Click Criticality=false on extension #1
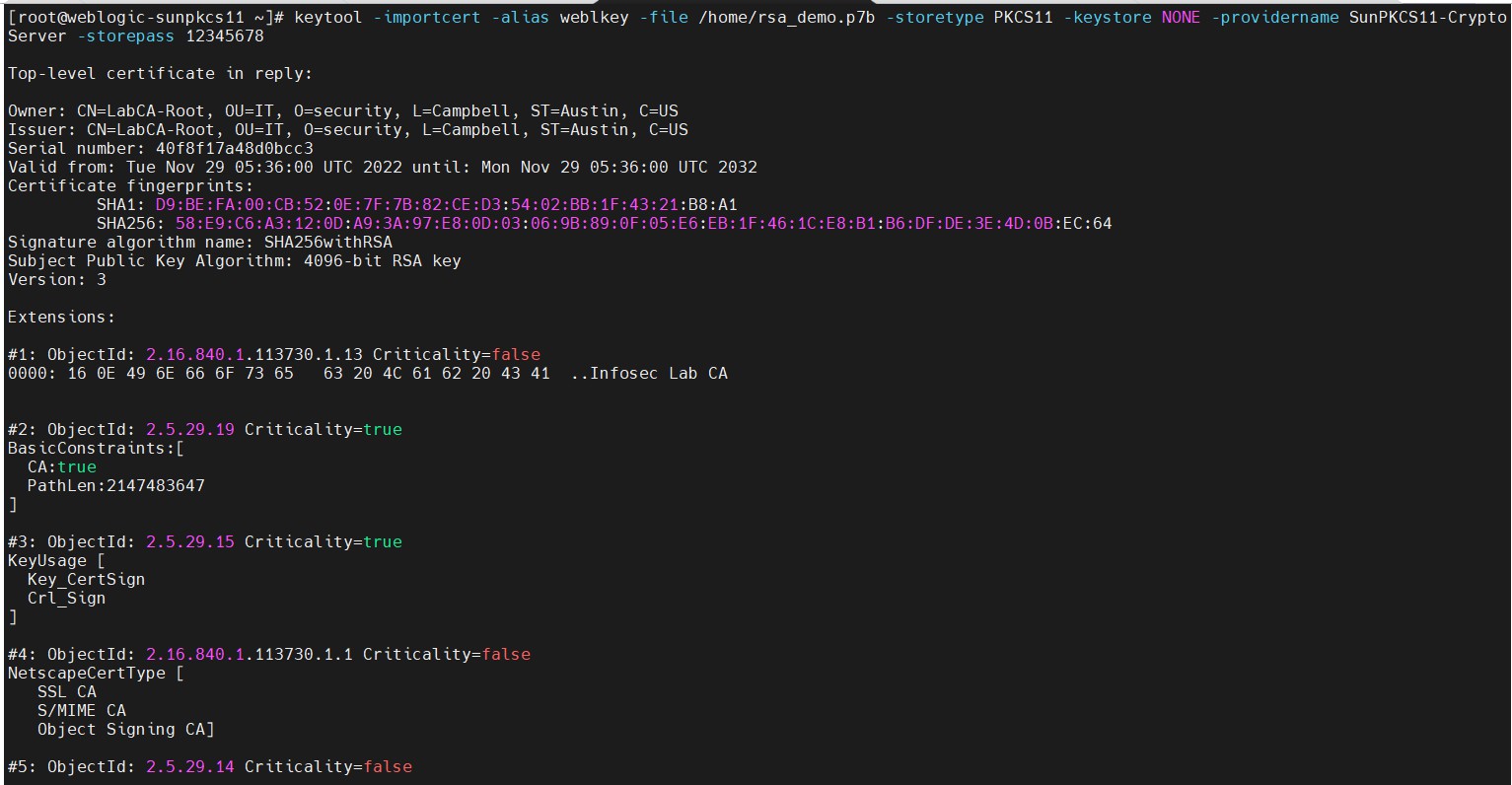Screen dimensions: 1512x785 (457, 355)
